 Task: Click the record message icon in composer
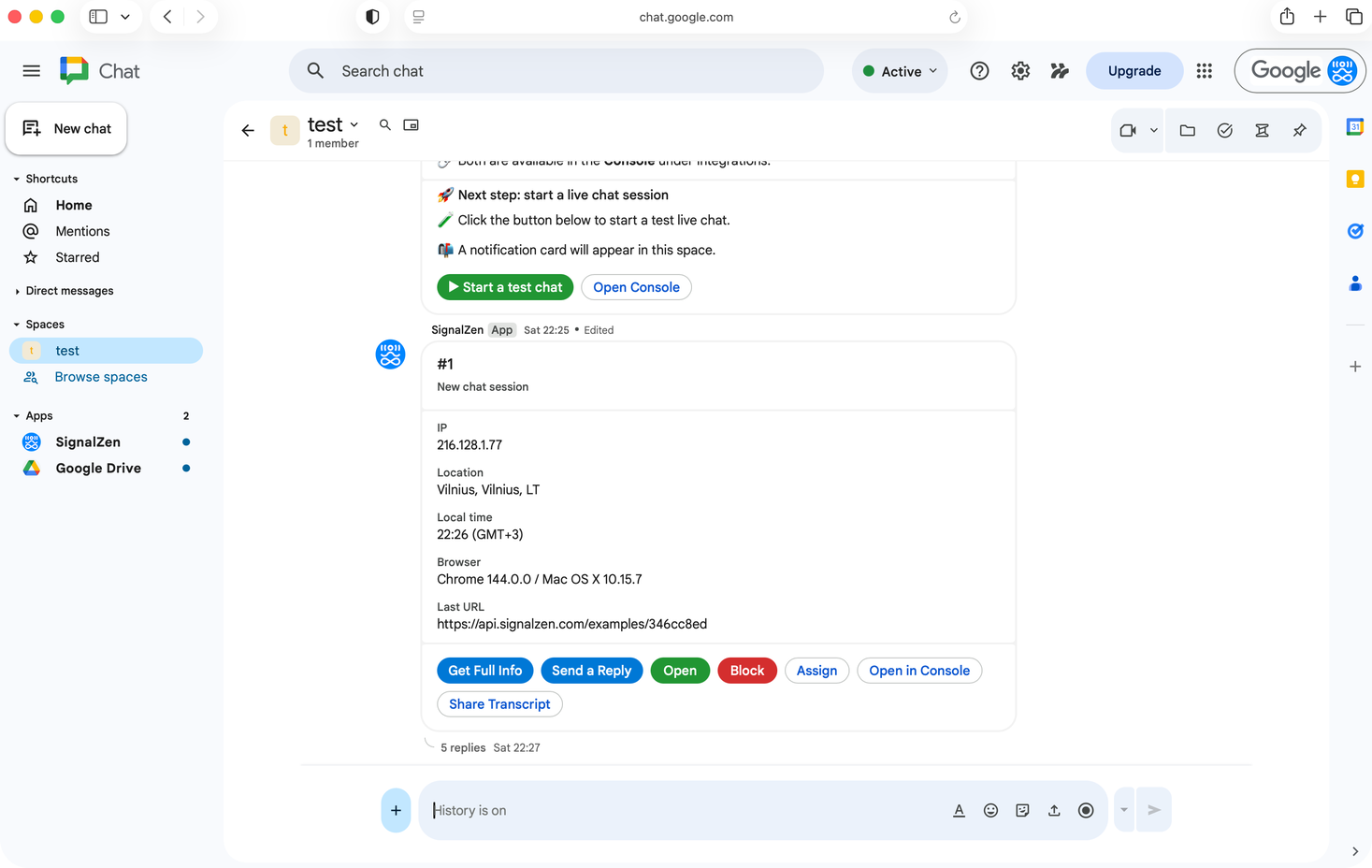pos(1086,811)
